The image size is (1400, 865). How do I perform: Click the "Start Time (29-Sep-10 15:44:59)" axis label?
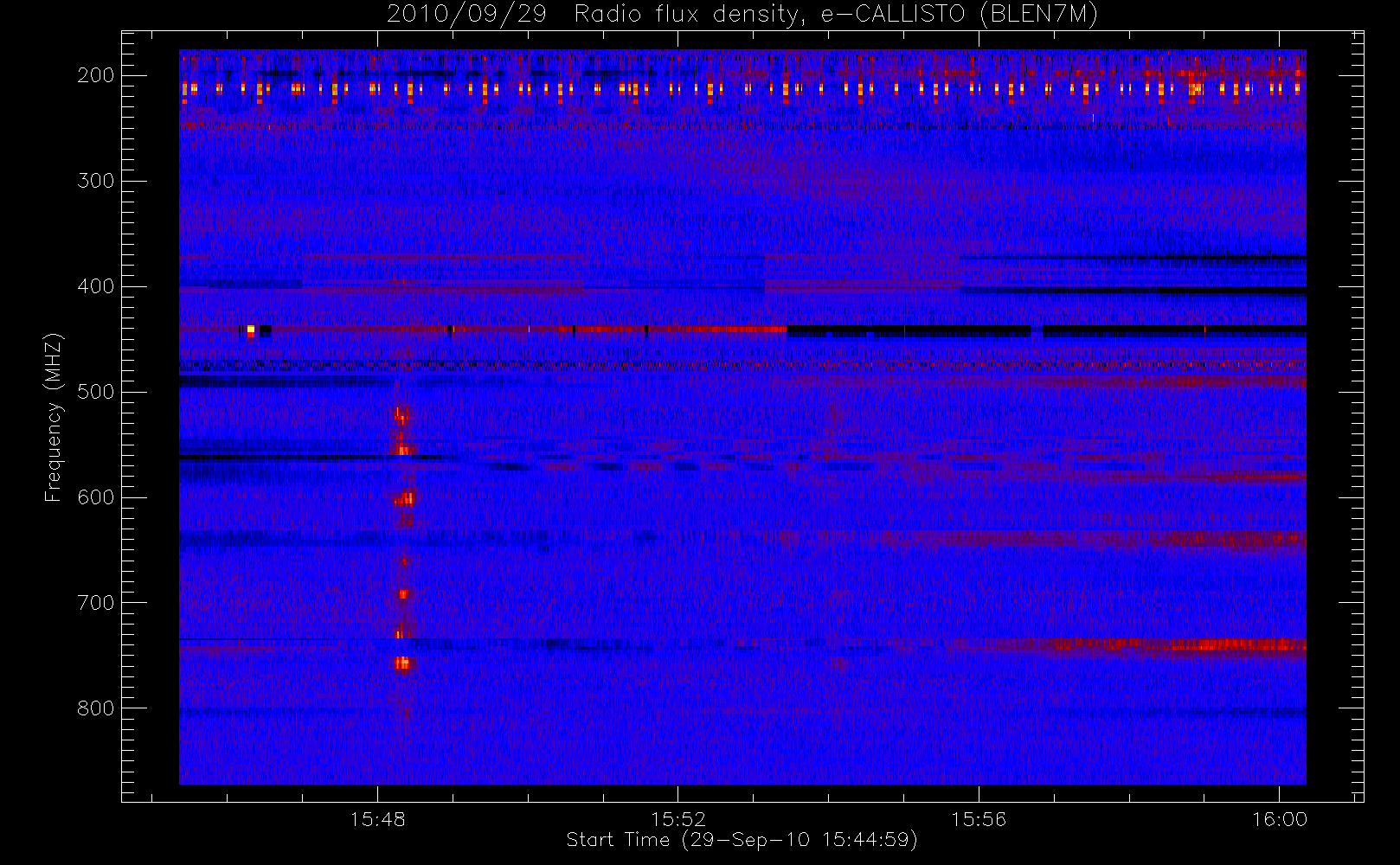point(742,840)
